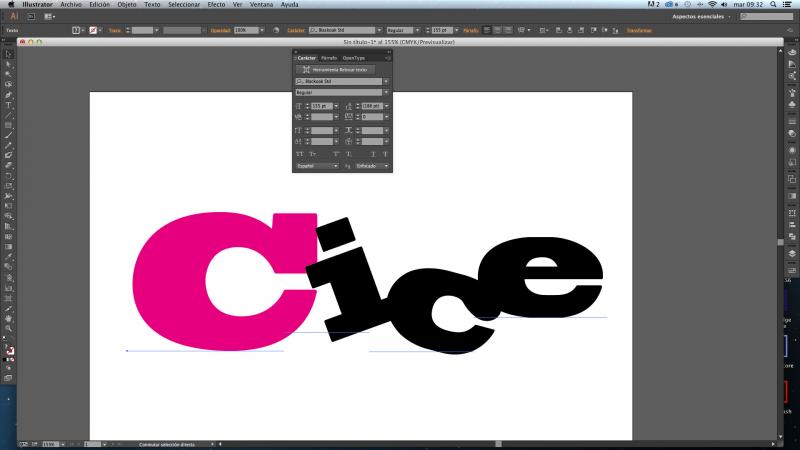The width and height of the screenshot is (800, 450).
Task: Select the Scale tool
Action: click(9, 186)
